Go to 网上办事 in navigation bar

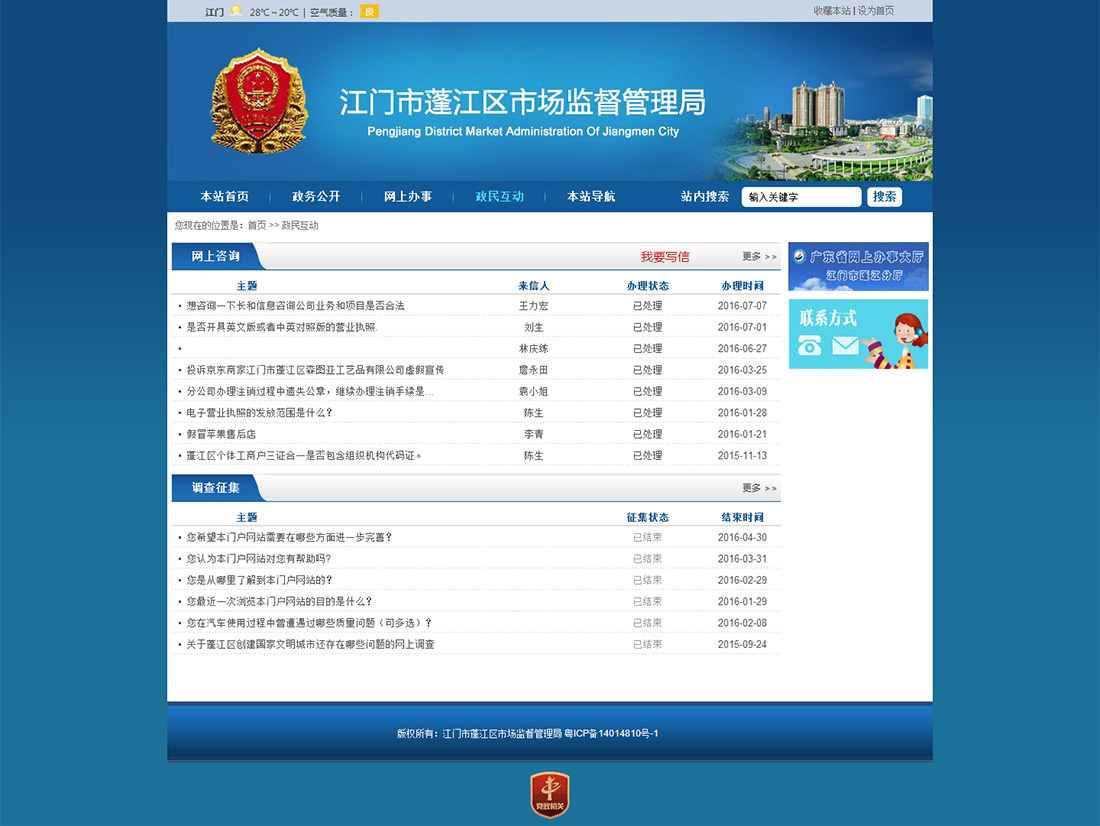(x=408, y=197)
